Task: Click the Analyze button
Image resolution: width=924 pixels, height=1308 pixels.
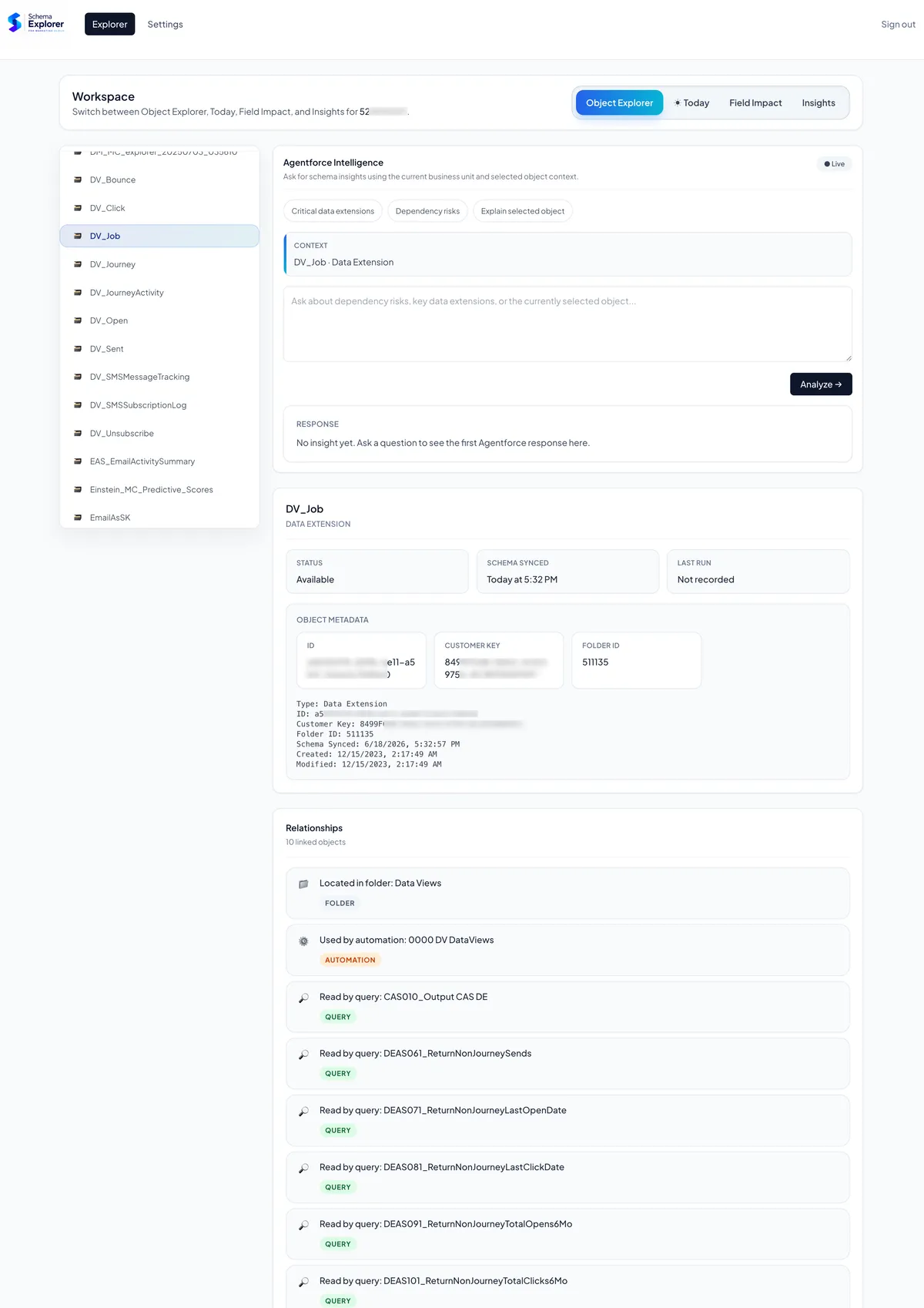Action: click(821, 384)
